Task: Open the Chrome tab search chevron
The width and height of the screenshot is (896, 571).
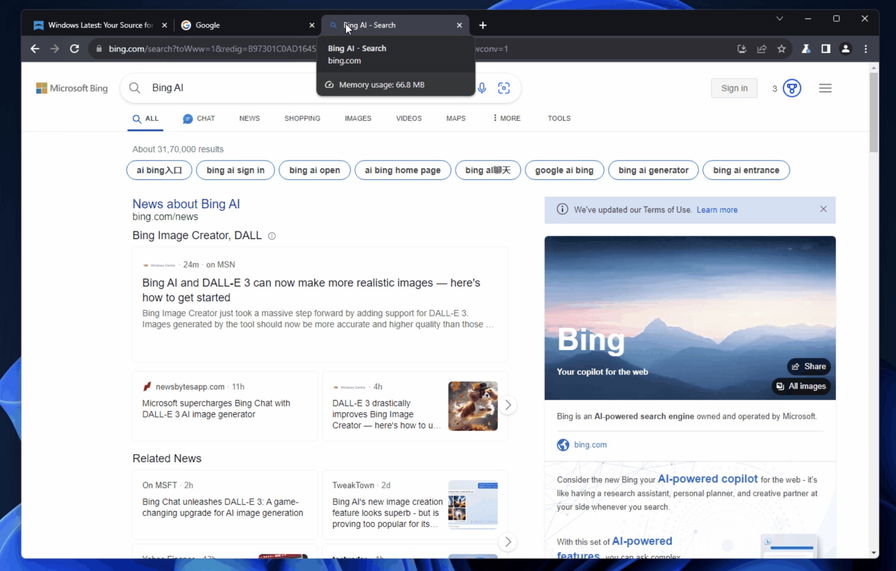Action: [780, 18]
